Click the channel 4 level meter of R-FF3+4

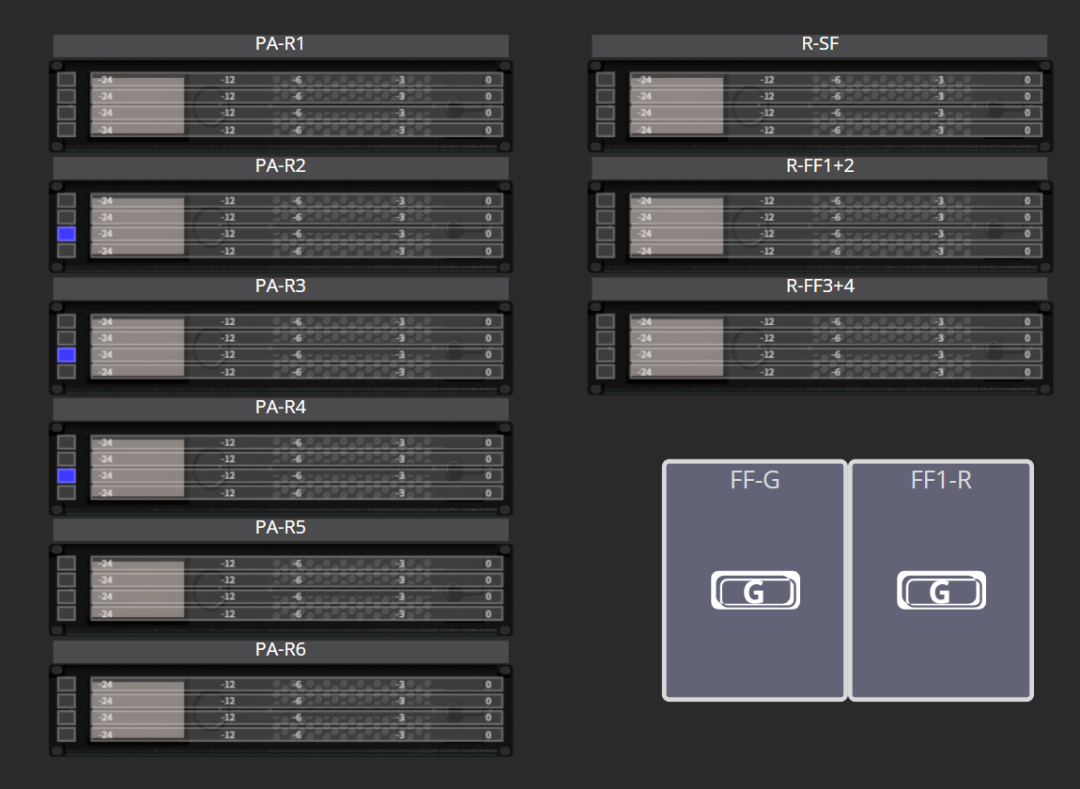[x=835, y=371]
